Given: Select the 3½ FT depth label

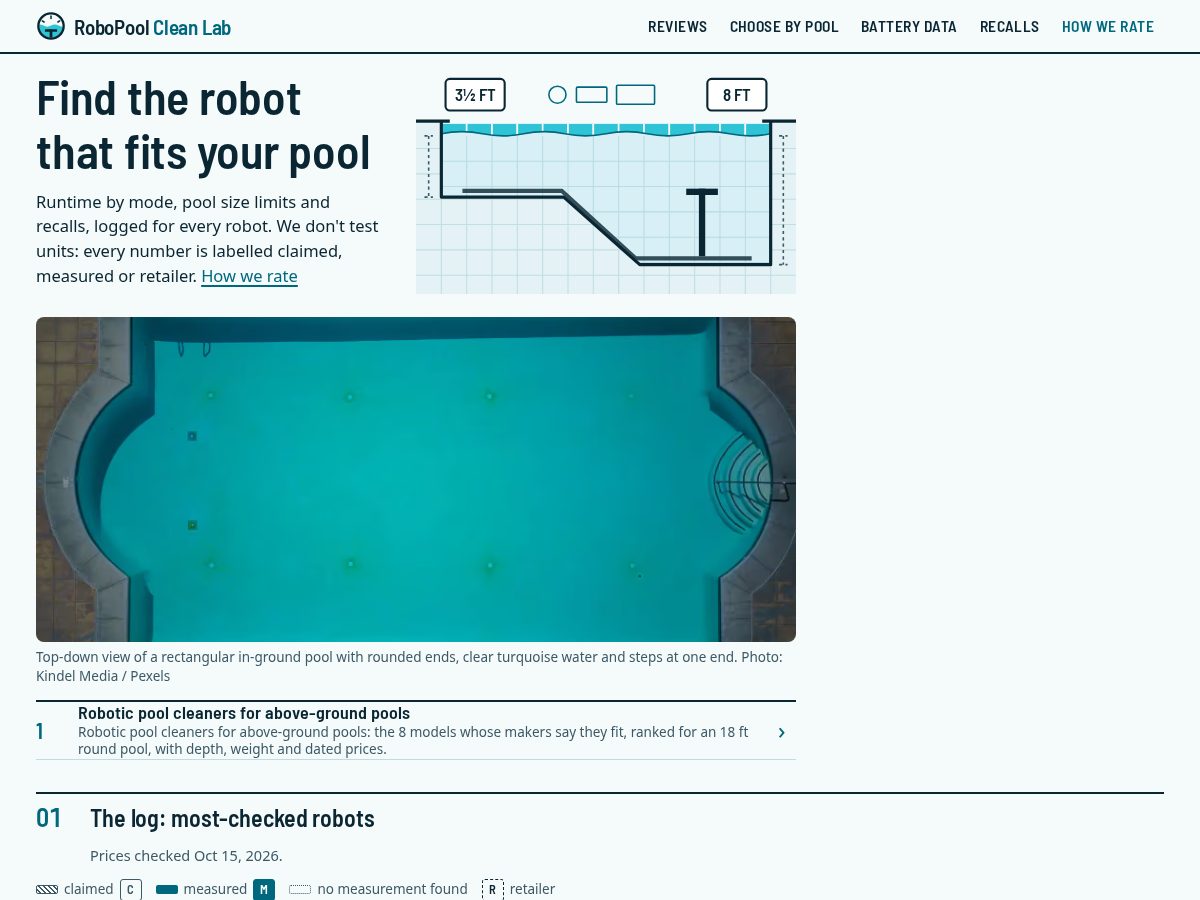Looking at the screenshot, I should pos(475,95).
